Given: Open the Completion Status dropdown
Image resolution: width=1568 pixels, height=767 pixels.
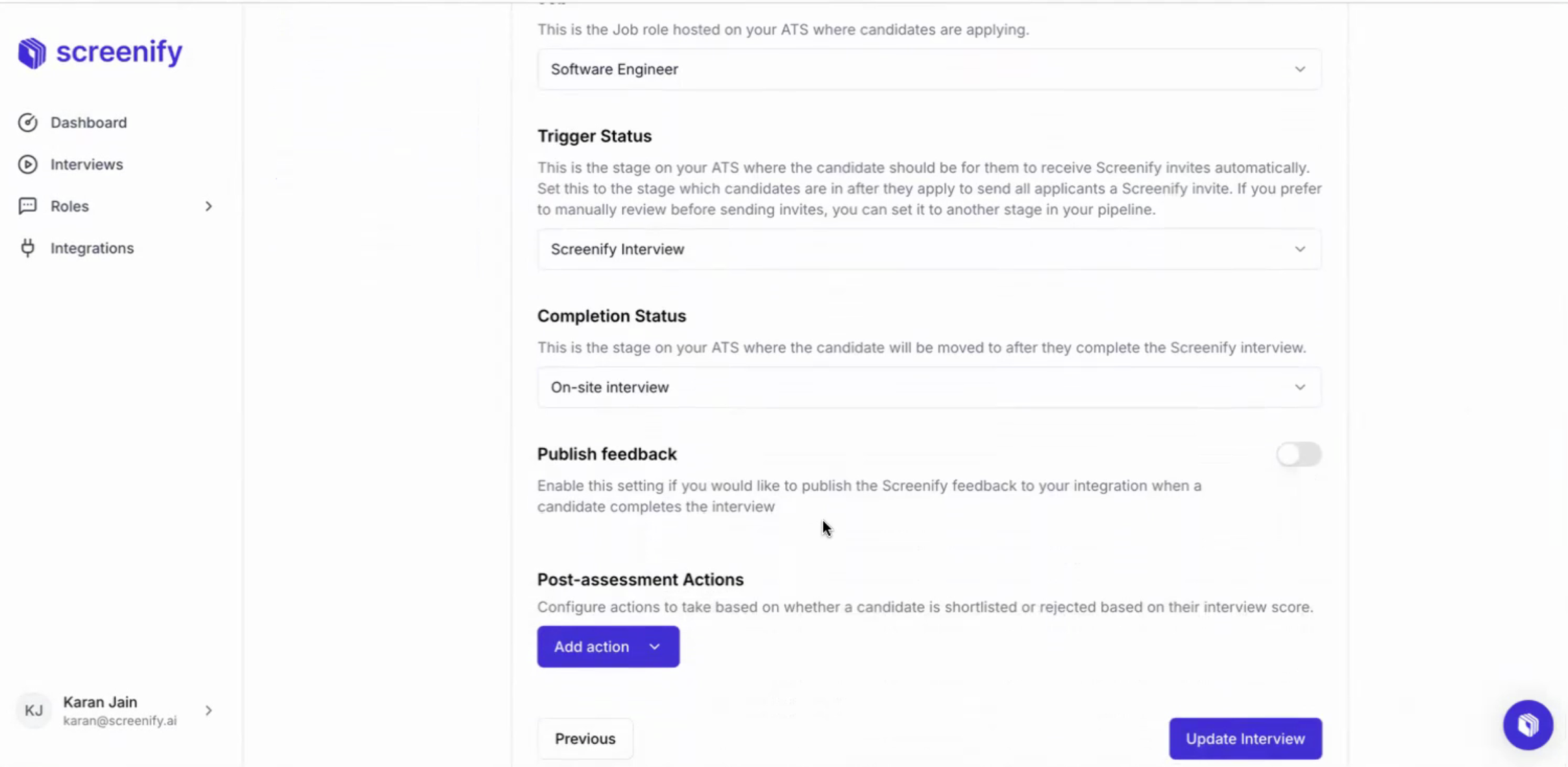Looking at the screenshot, I should [929, 387].
